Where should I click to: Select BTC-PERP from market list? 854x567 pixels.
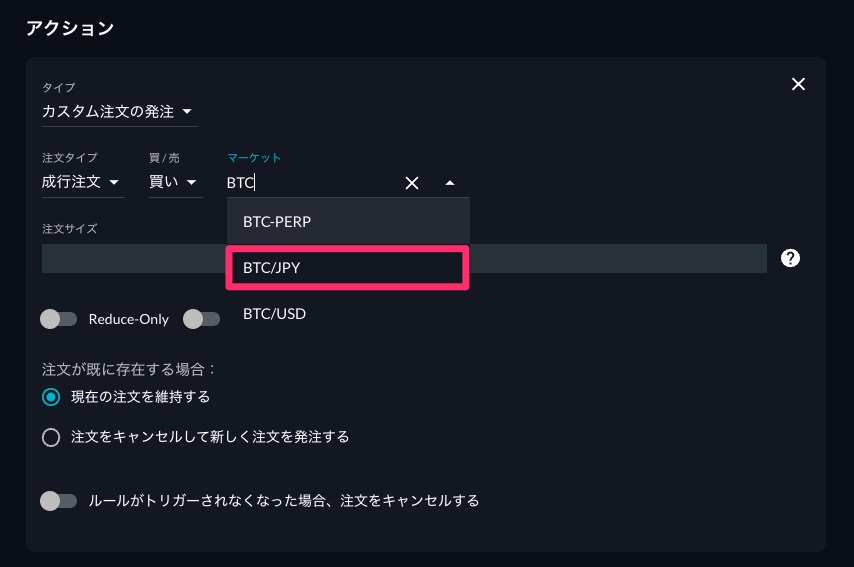tap(347, 222)
